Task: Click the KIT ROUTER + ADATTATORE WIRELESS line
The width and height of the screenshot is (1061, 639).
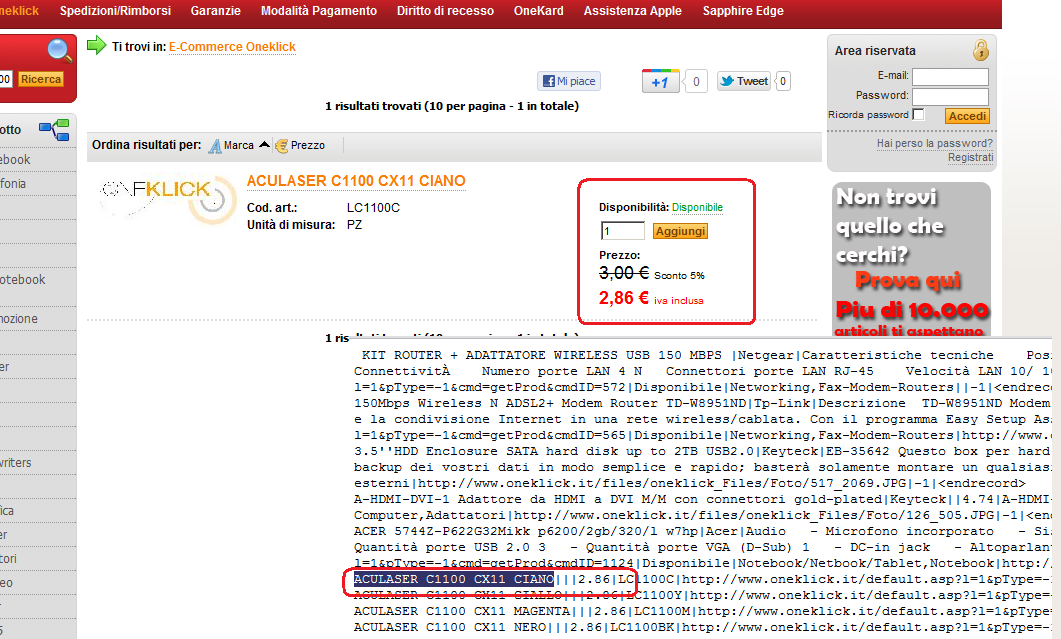Action: (x=707, y=355)
